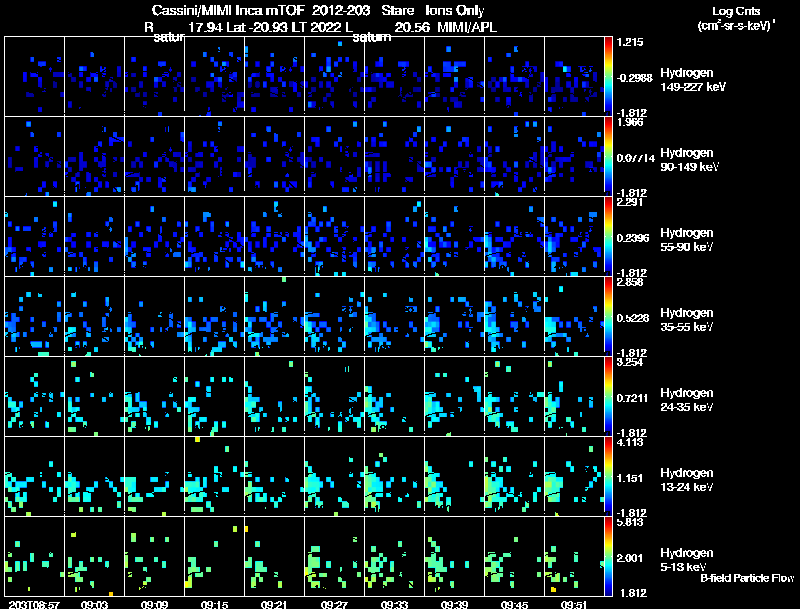Click the 5-13 keV colorbar
The image size is (800, 609).
[x=608, y=556]
